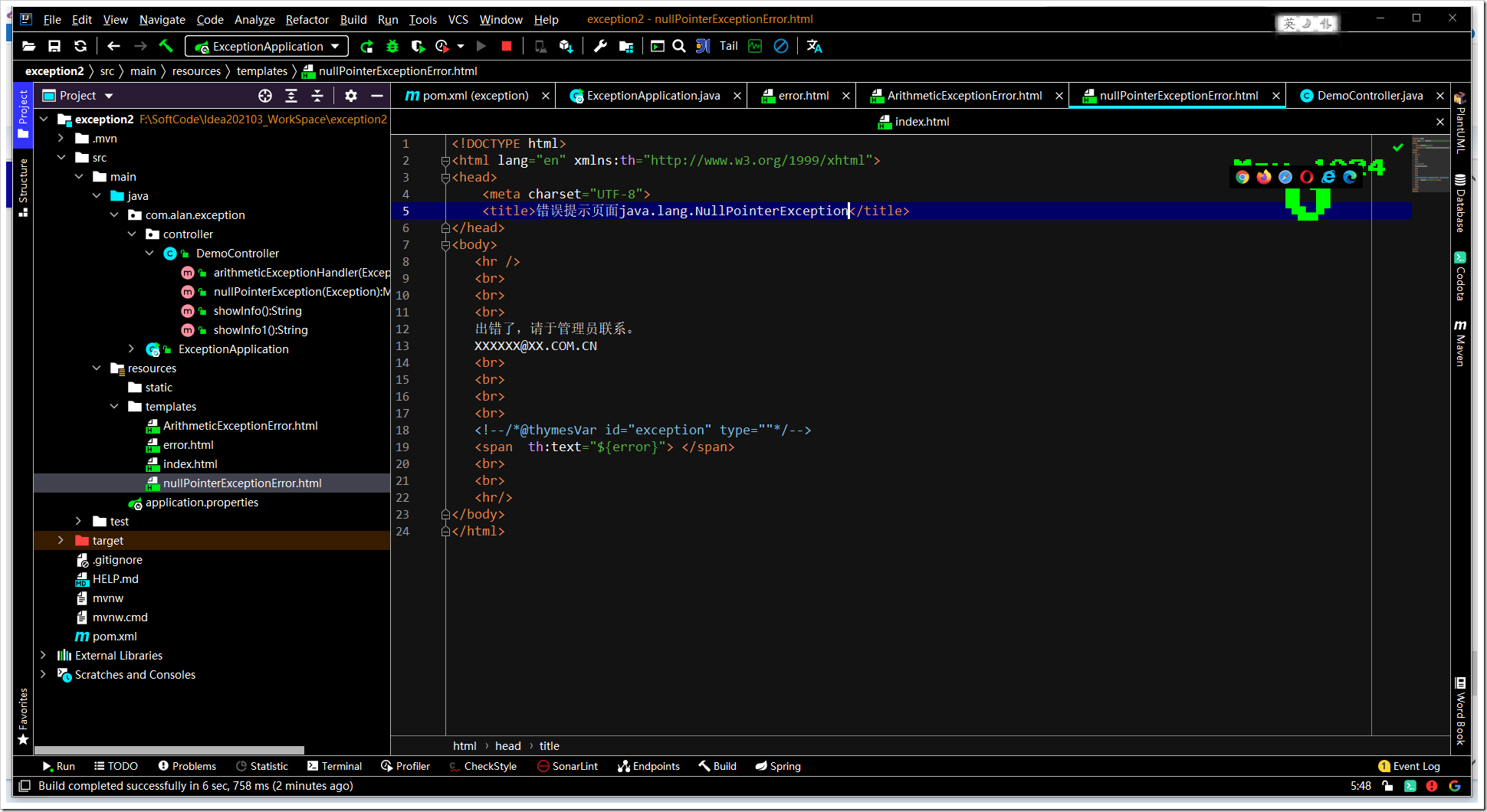The height and width of the screenshot is (812, 1487).
Task: Start debugging with the green bug icon
Action: click(392, 47)
